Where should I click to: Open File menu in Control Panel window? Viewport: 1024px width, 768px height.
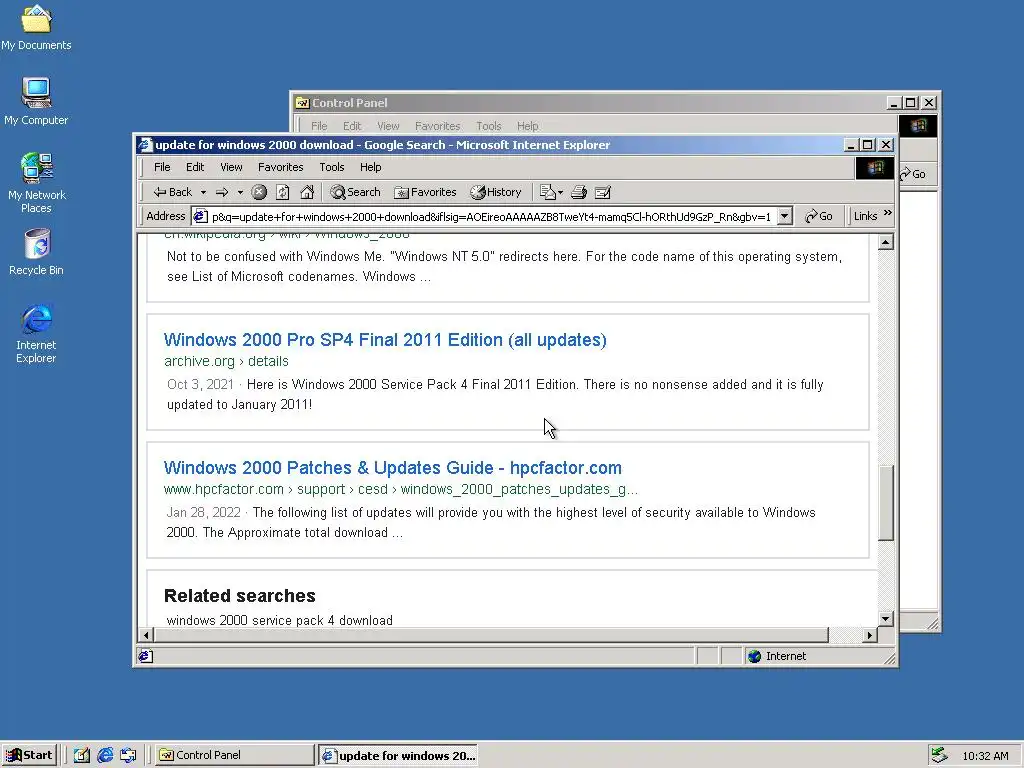319,126
